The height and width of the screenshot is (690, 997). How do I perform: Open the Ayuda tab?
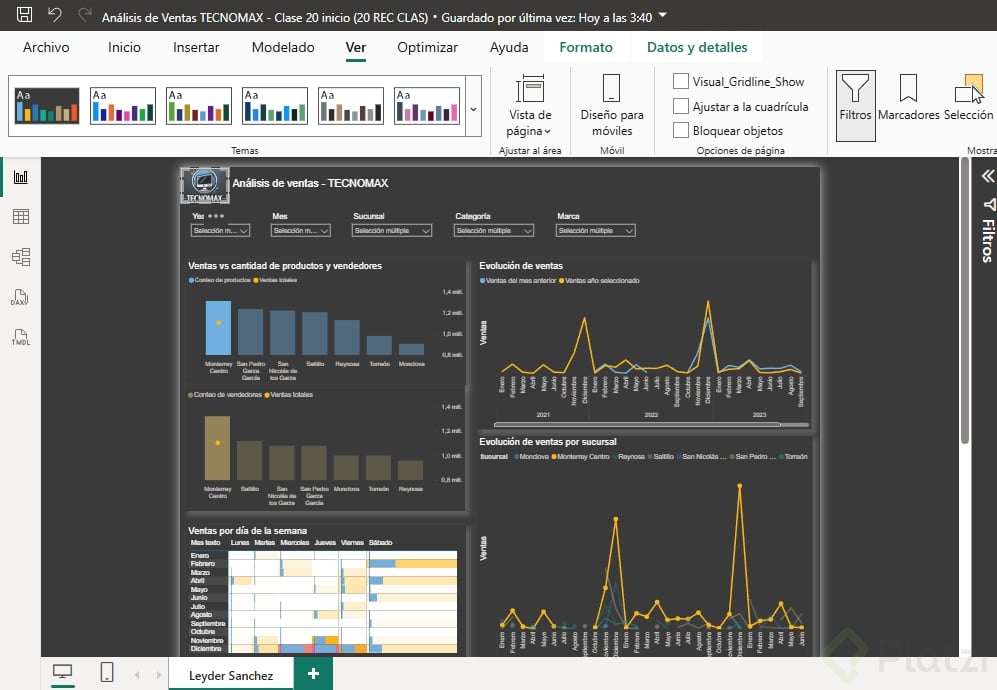[509, 47]
